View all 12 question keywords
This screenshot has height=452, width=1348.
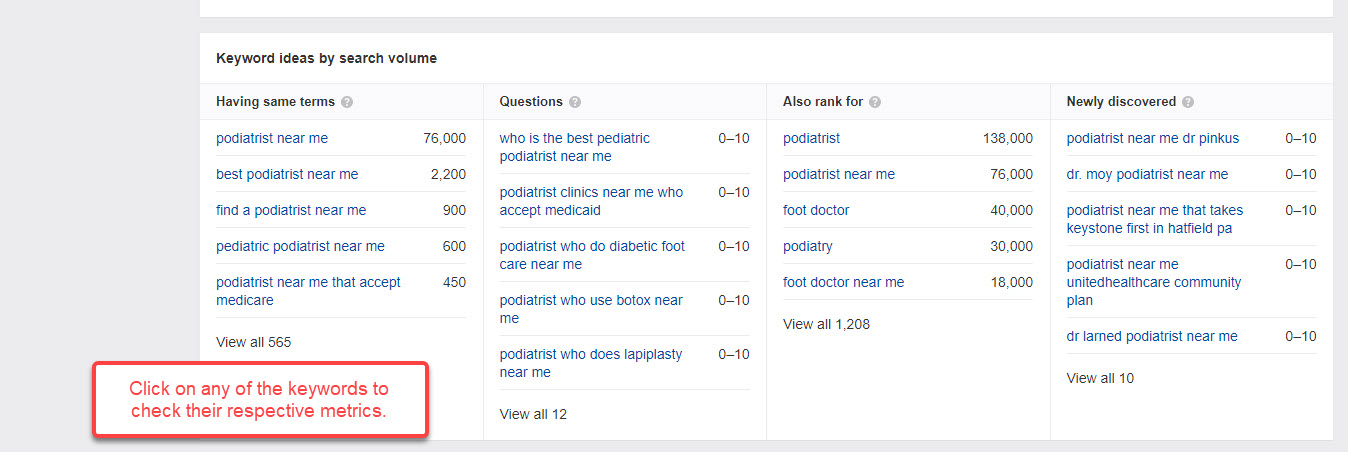533,414
